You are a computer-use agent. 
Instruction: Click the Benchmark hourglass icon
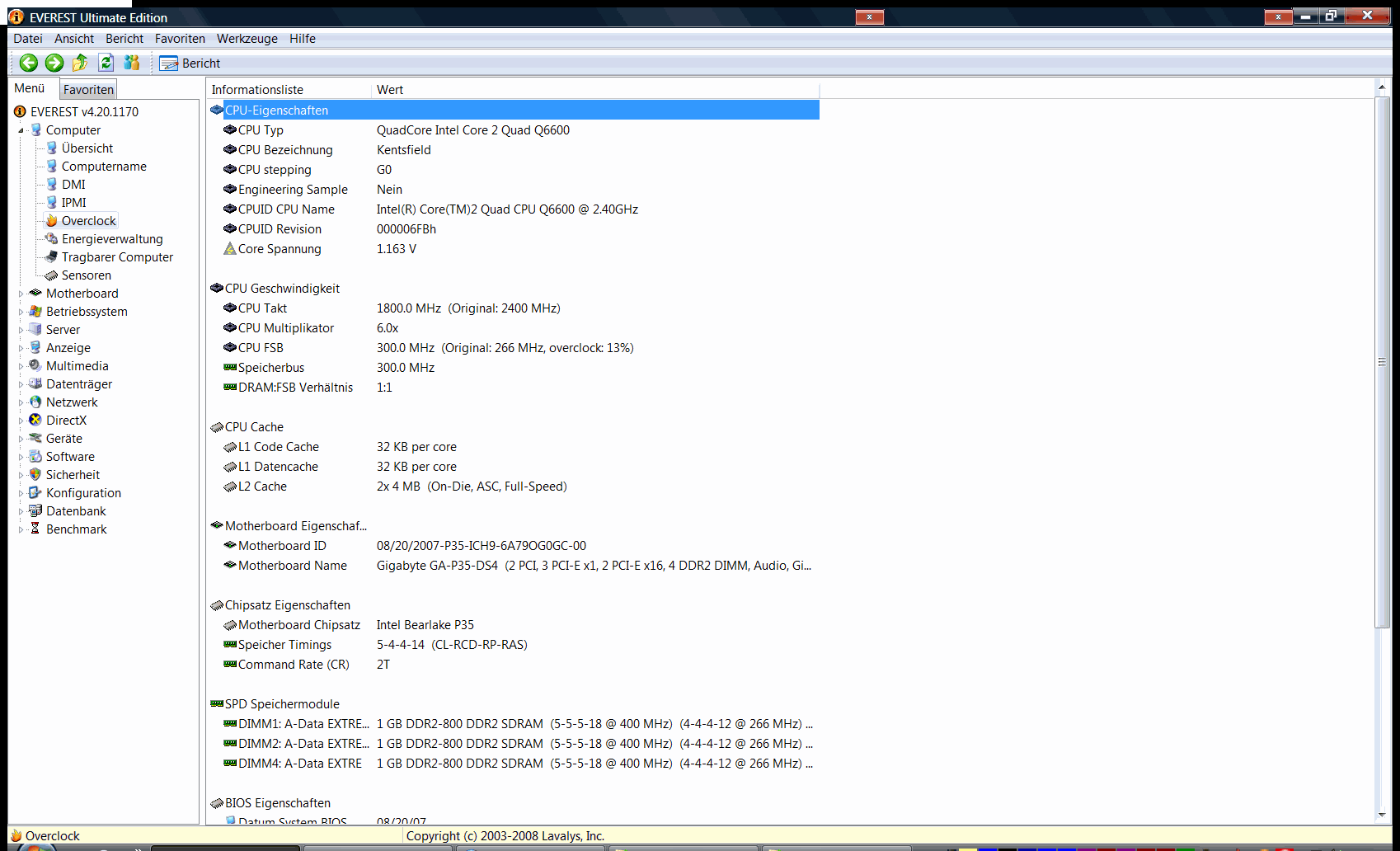tap(35, 529)
